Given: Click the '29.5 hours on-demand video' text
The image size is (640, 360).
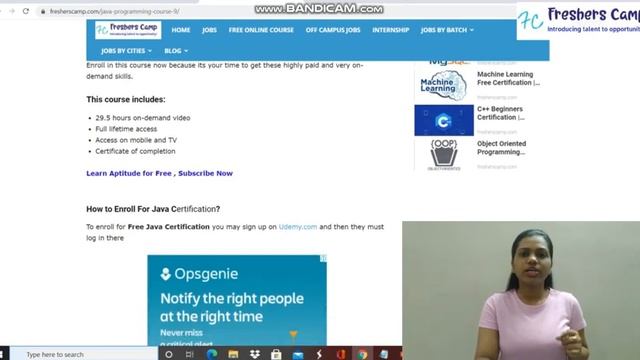Looking at the screenshot, I should pos(143,118).
